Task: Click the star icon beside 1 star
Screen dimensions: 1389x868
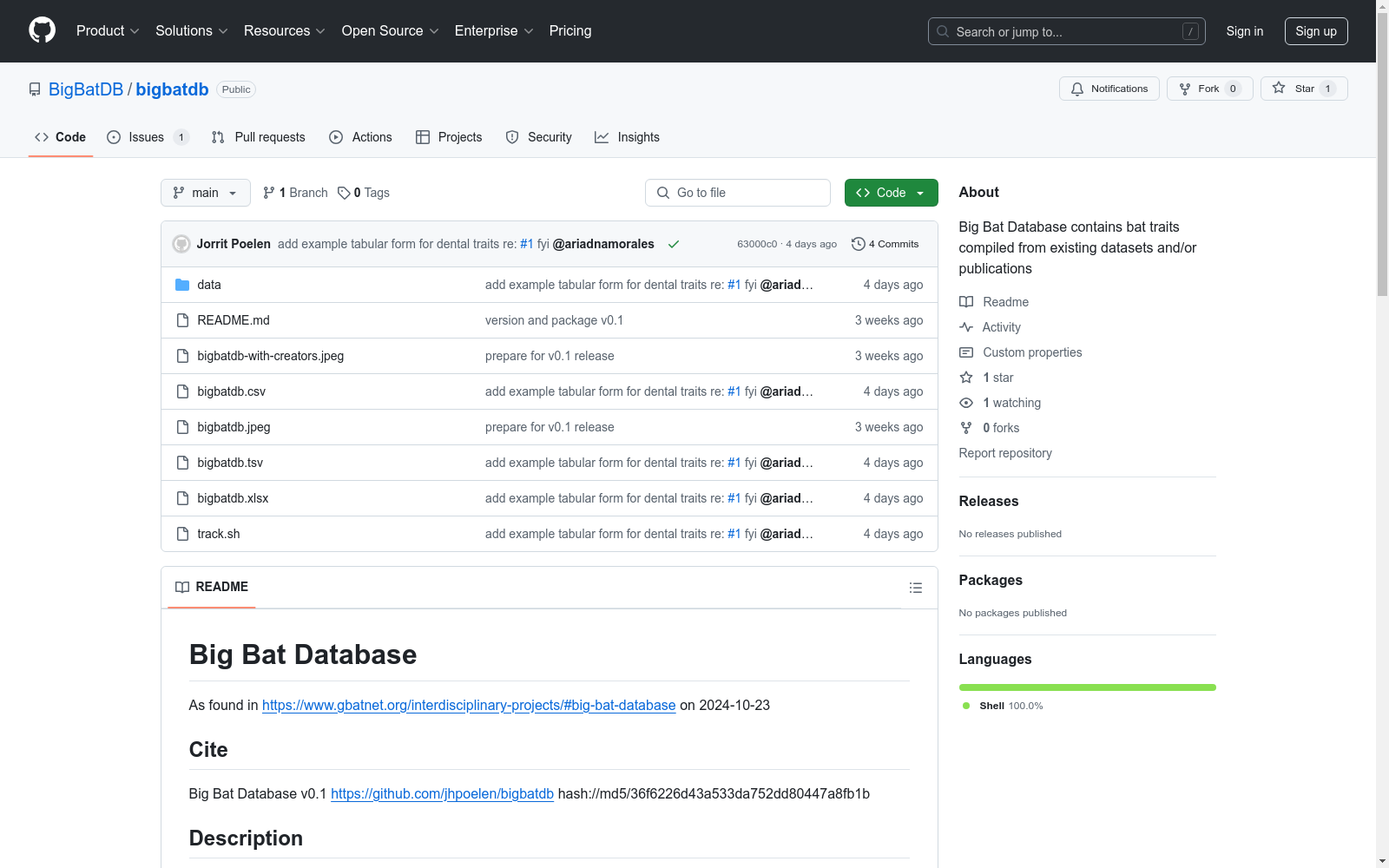Action: point(966,378)
